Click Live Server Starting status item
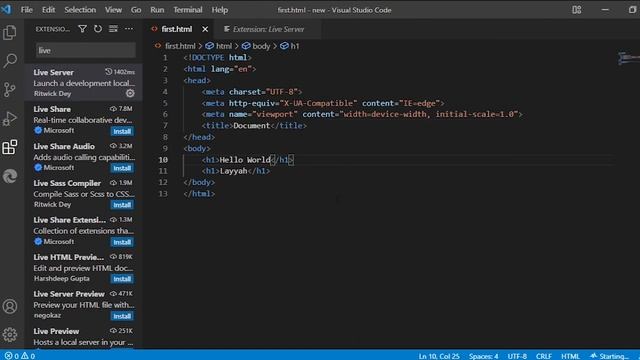 [x=609, y=356]
